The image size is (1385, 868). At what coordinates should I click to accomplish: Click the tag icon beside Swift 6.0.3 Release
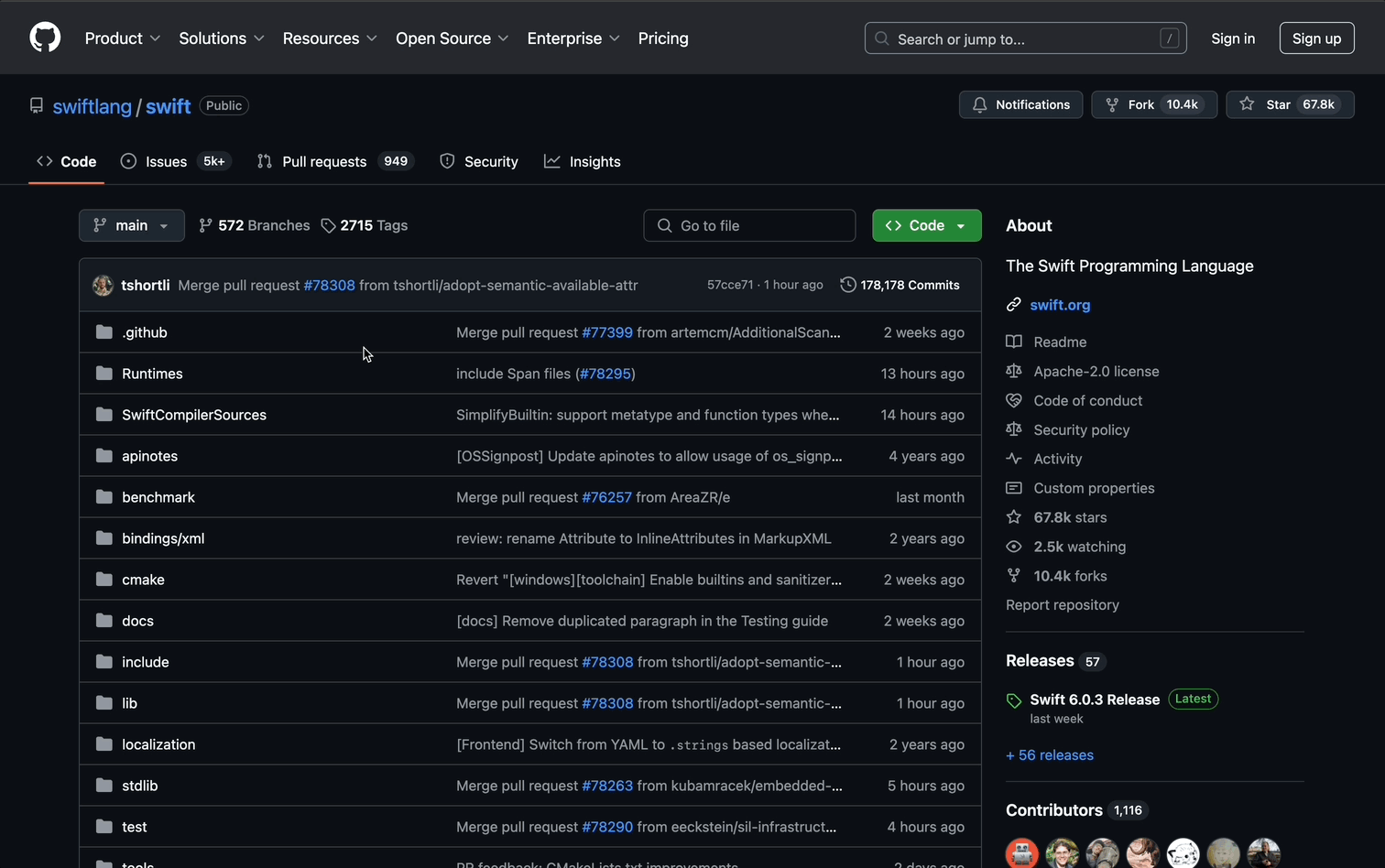(1014, 700)
